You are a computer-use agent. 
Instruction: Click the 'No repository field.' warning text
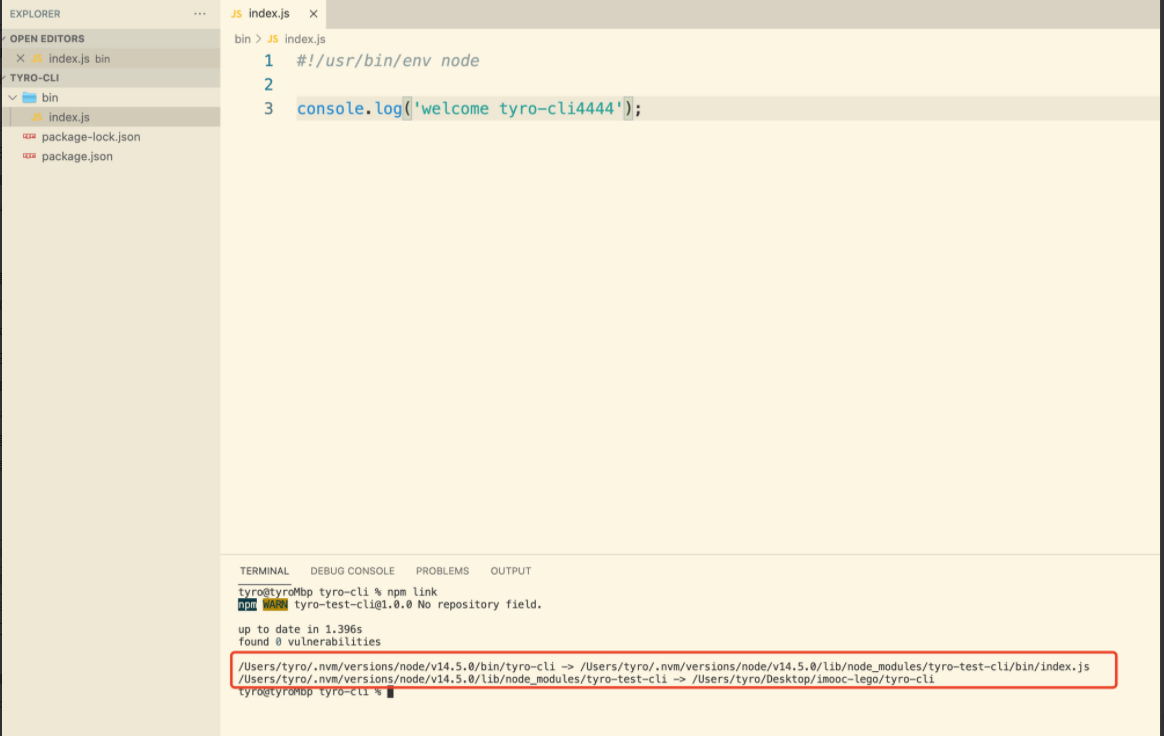point(480,605)
